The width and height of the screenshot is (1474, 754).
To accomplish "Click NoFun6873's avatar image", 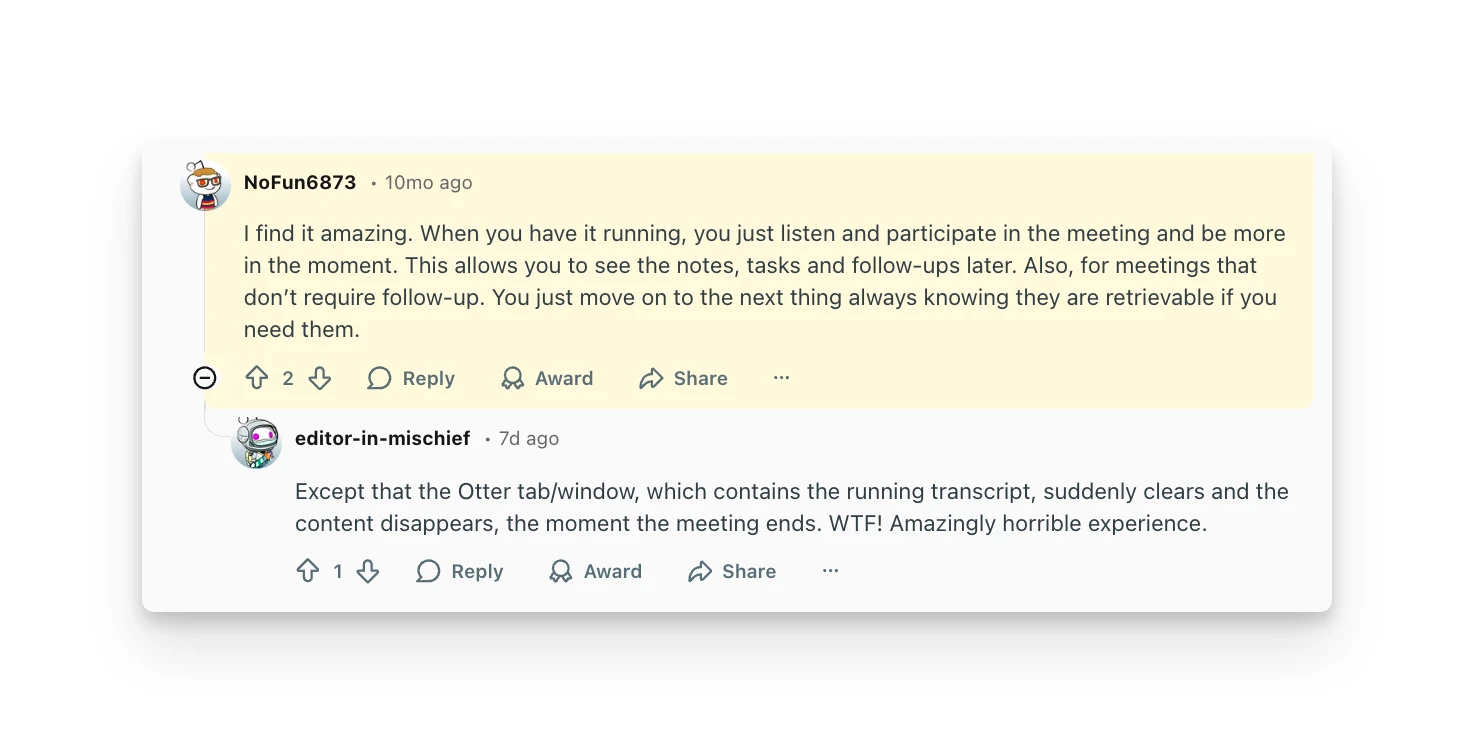I will [205, 185].
